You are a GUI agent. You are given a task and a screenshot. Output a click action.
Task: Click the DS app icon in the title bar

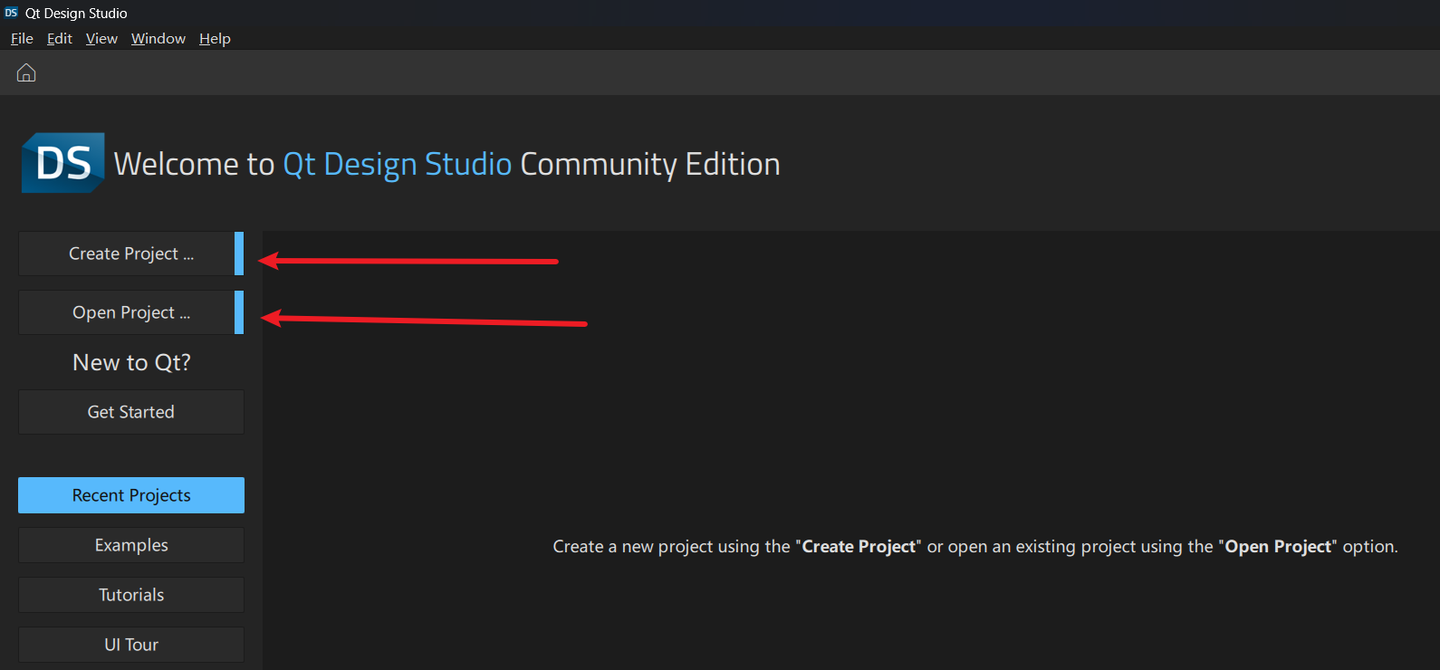pos(11,13)
